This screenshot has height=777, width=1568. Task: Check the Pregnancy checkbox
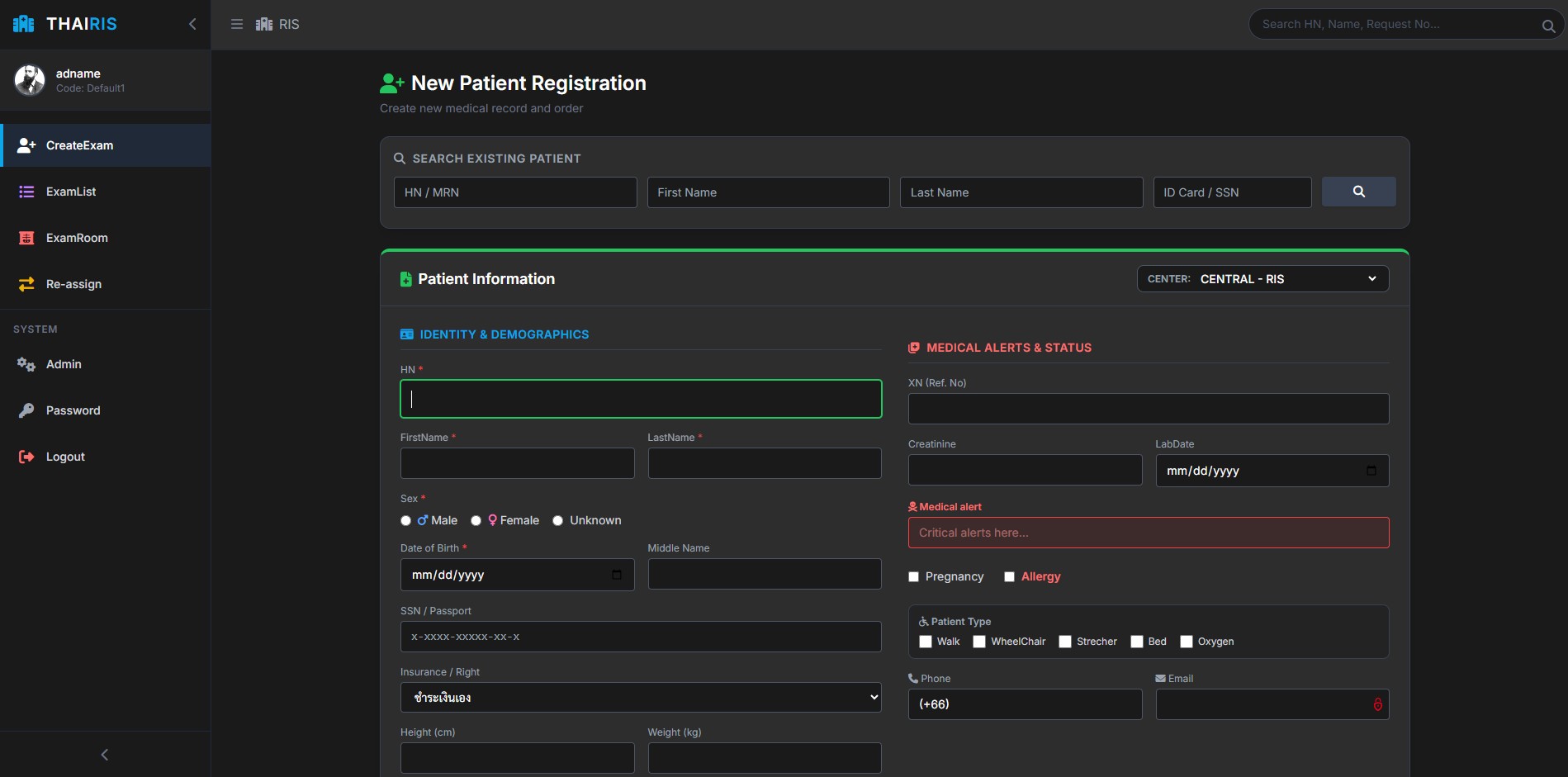click(x=914, y=577)
